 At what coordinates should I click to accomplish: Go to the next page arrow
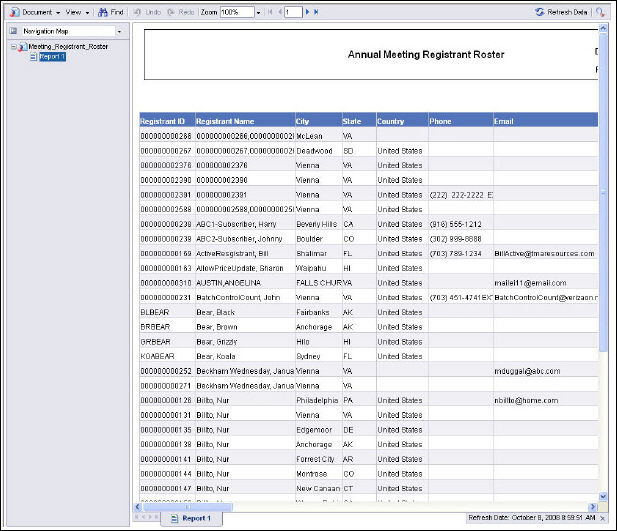307,12
